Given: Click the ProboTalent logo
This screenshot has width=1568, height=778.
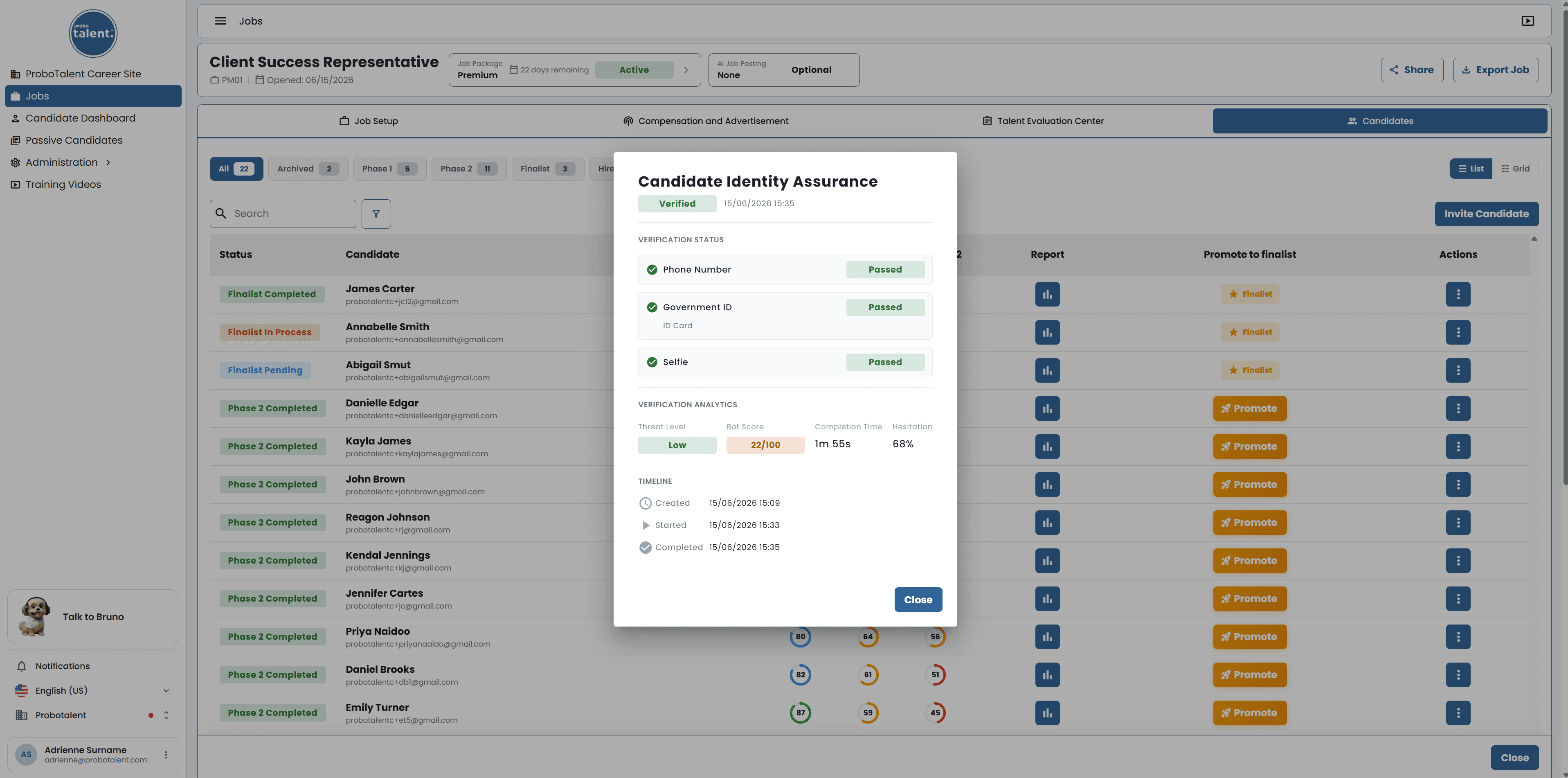Looking at the screenshot, I should [x=93, y=33].
